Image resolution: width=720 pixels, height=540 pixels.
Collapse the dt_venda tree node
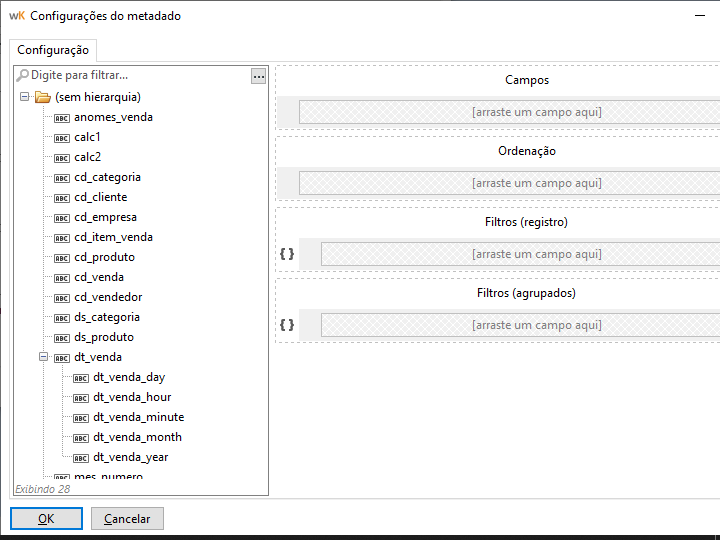[43, 357]
